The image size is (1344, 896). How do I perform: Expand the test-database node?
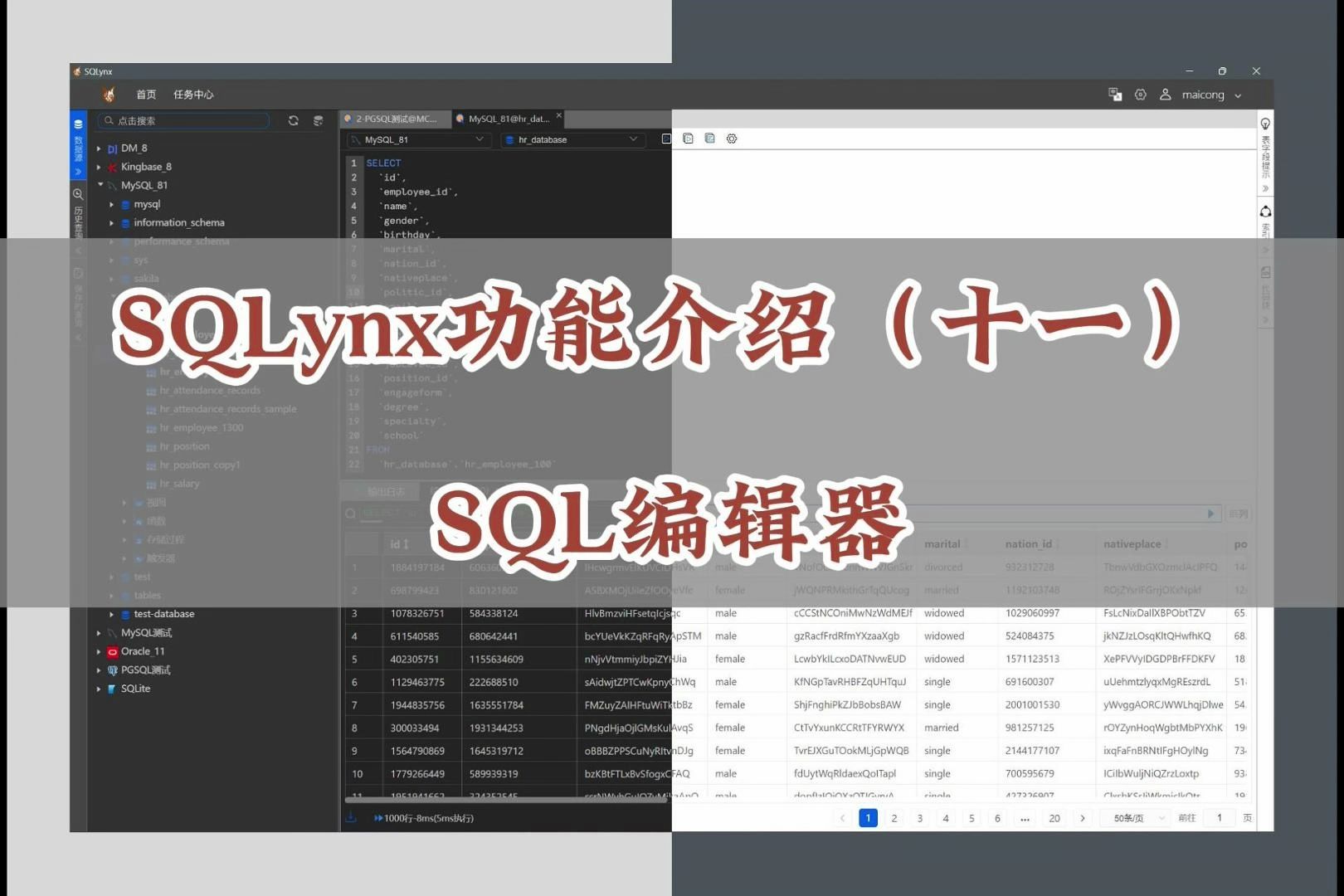tap(112, 614)
